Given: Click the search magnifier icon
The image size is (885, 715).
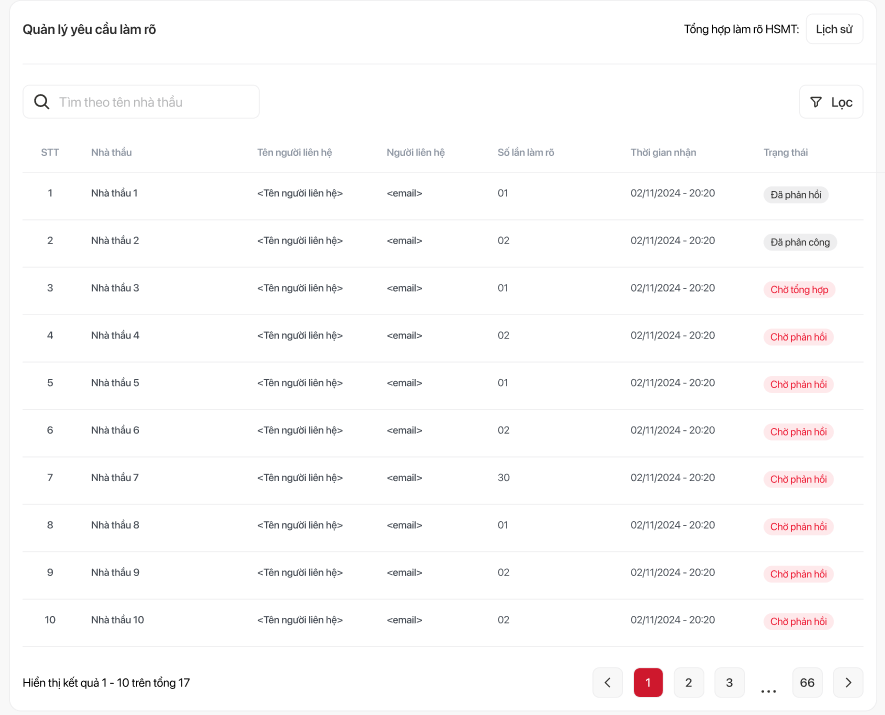Looking at the screenshot, I should point(42,102).
